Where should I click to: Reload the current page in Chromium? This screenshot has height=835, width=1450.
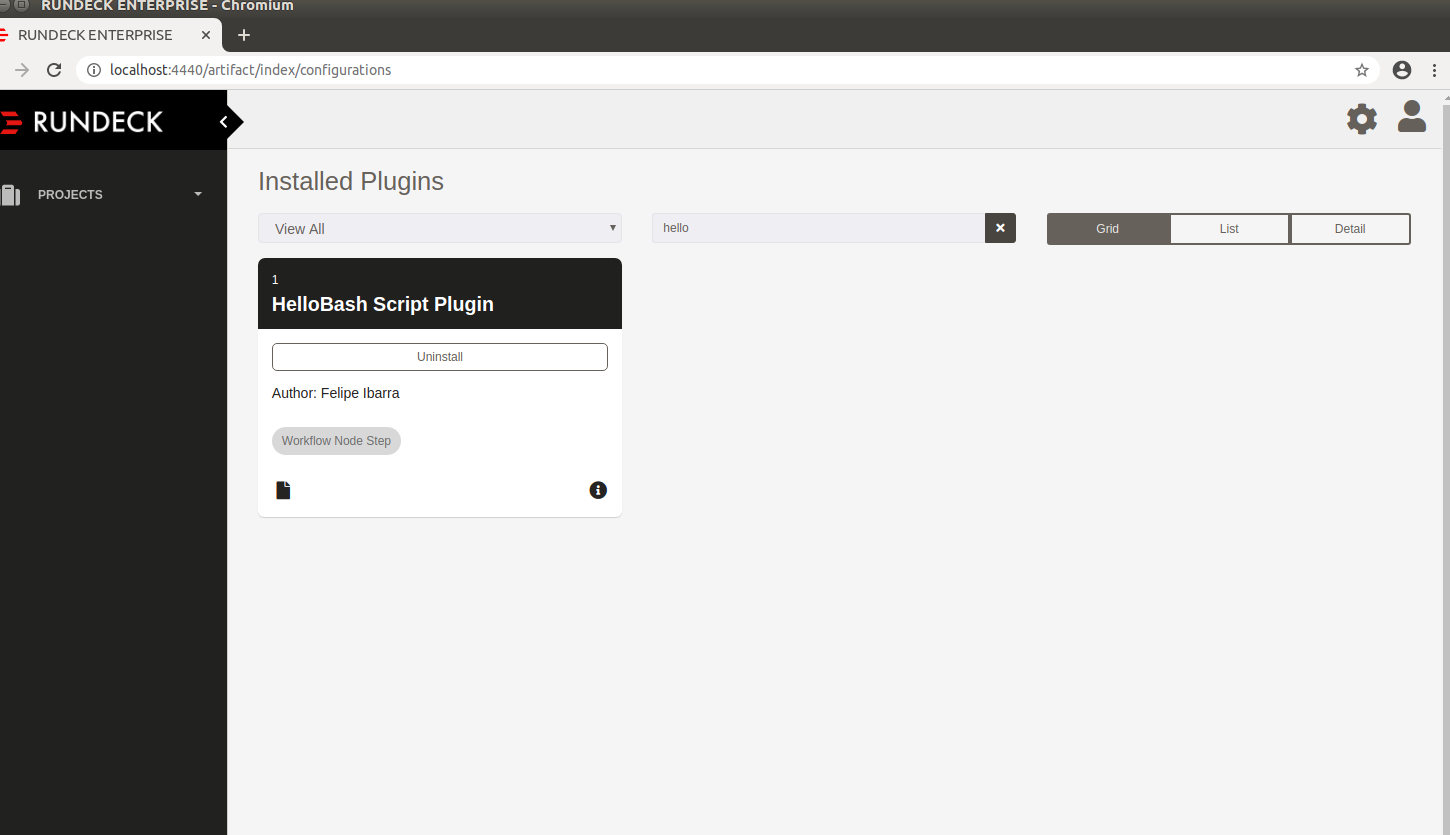(x=54, y=70)
